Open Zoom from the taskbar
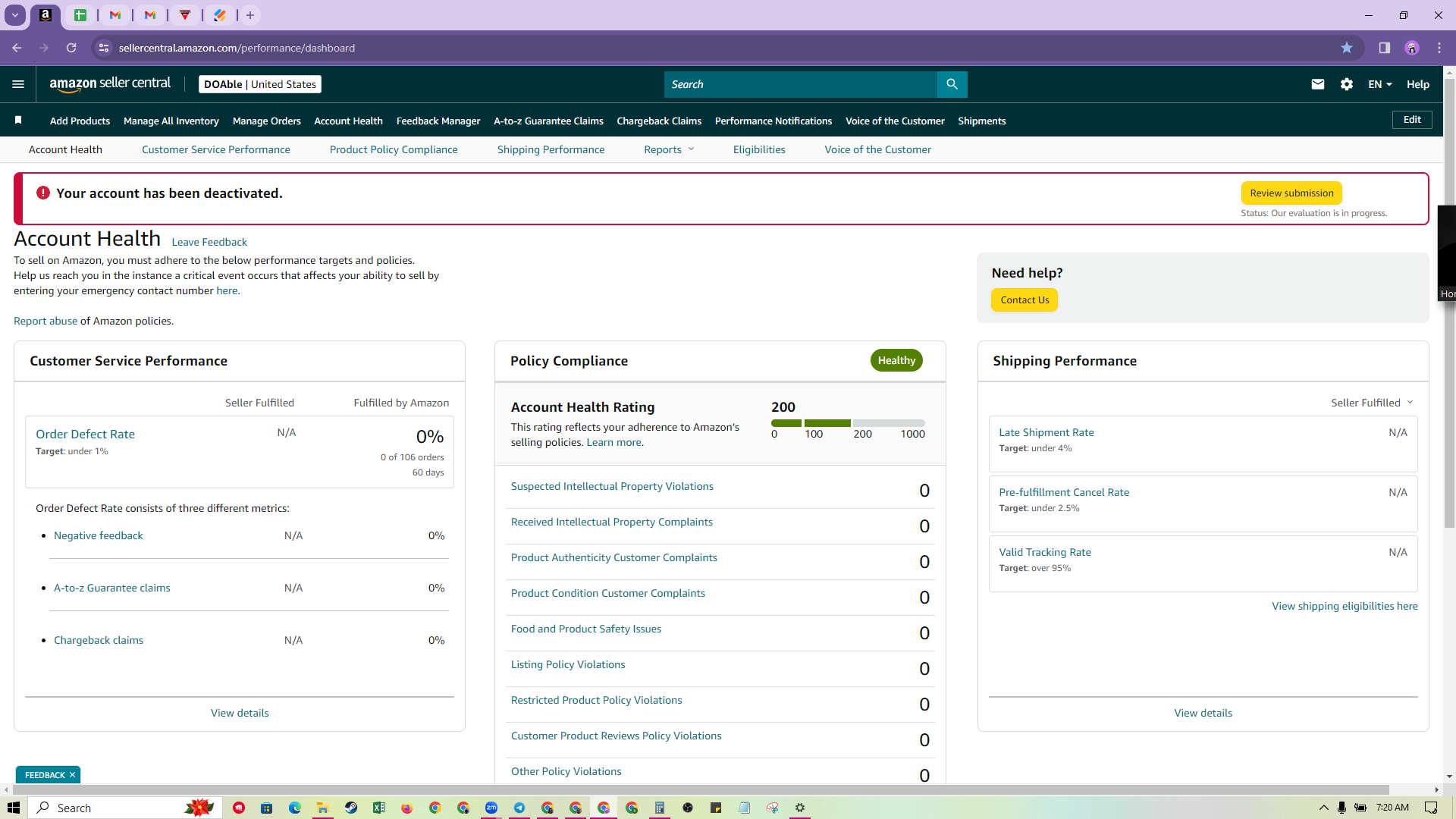This screenshot has height=819, width=1456. pyautogui.click(x=491, y=808)
